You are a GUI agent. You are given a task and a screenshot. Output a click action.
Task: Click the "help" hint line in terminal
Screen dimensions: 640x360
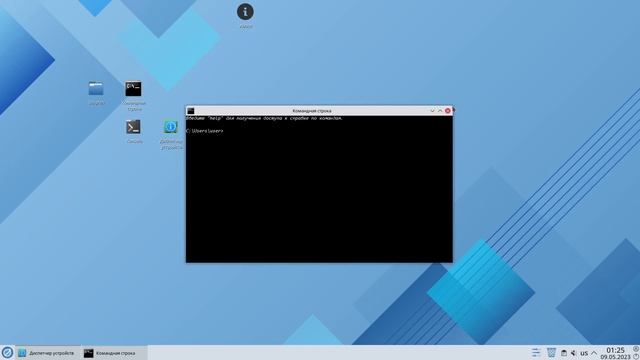click(x=264, y=118)
